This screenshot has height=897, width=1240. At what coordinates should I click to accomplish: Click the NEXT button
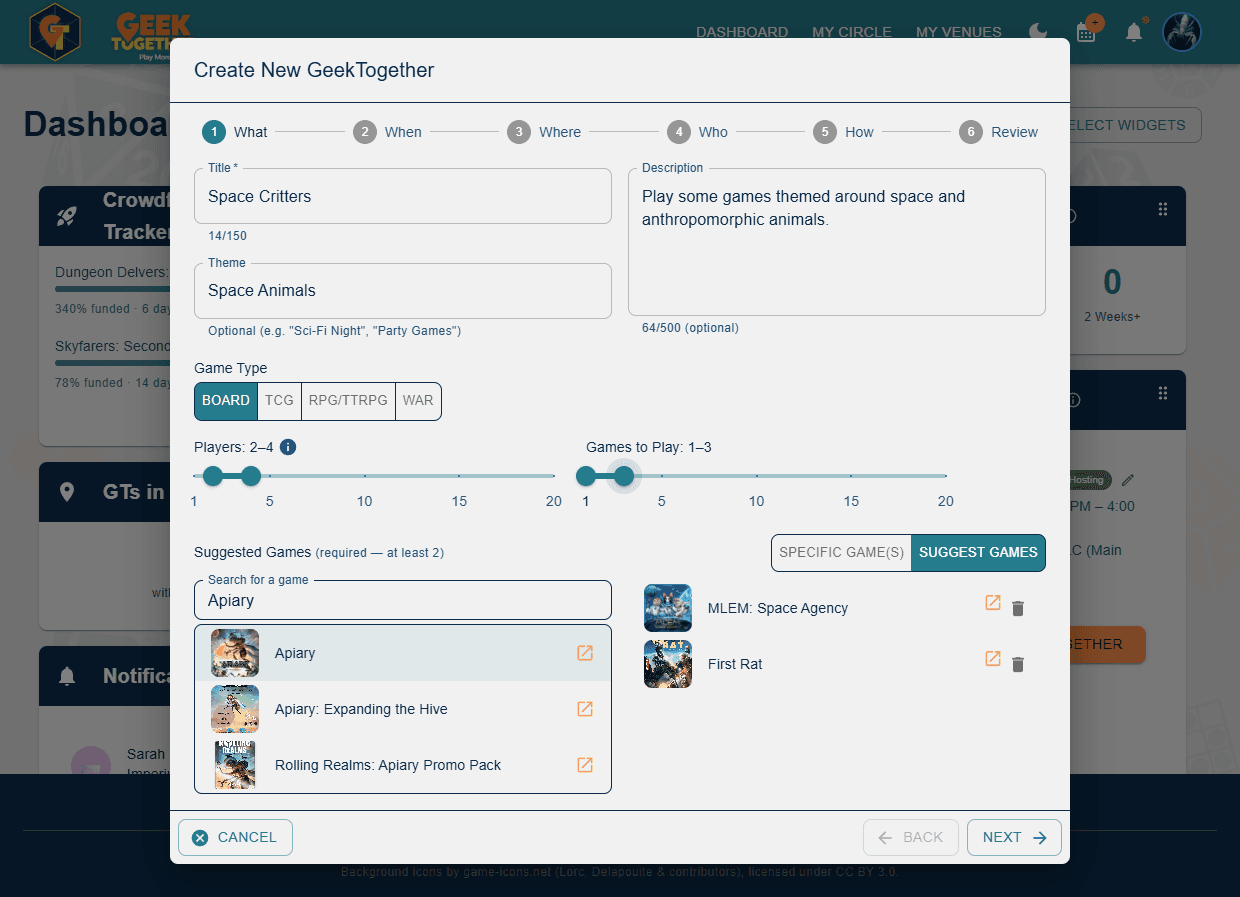point(1014,837)
